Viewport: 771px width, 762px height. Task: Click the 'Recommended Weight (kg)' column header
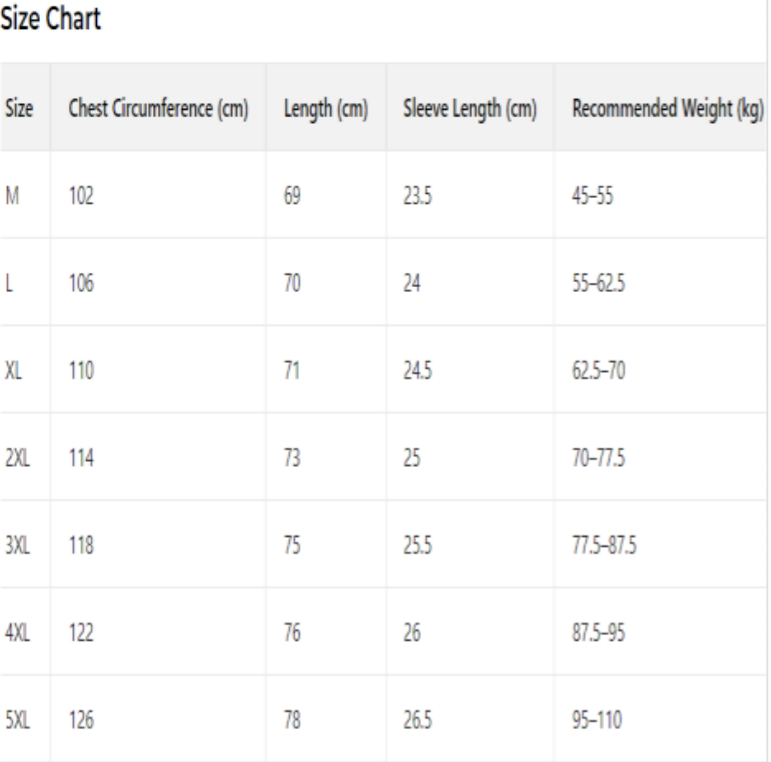pyautogui.click(x=661, y=108)
